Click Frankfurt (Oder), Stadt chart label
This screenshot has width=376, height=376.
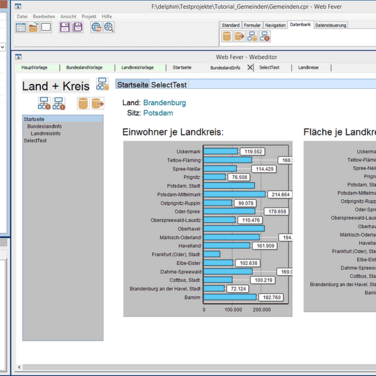[176, 254]
